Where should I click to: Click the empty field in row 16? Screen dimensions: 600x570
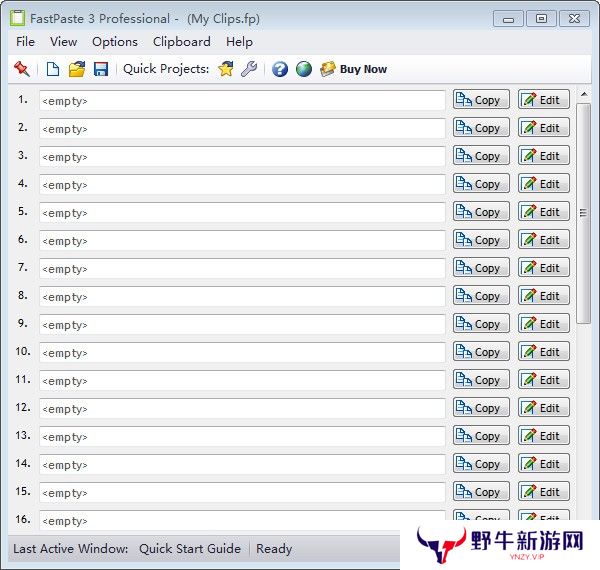click(x=242, y=520)
